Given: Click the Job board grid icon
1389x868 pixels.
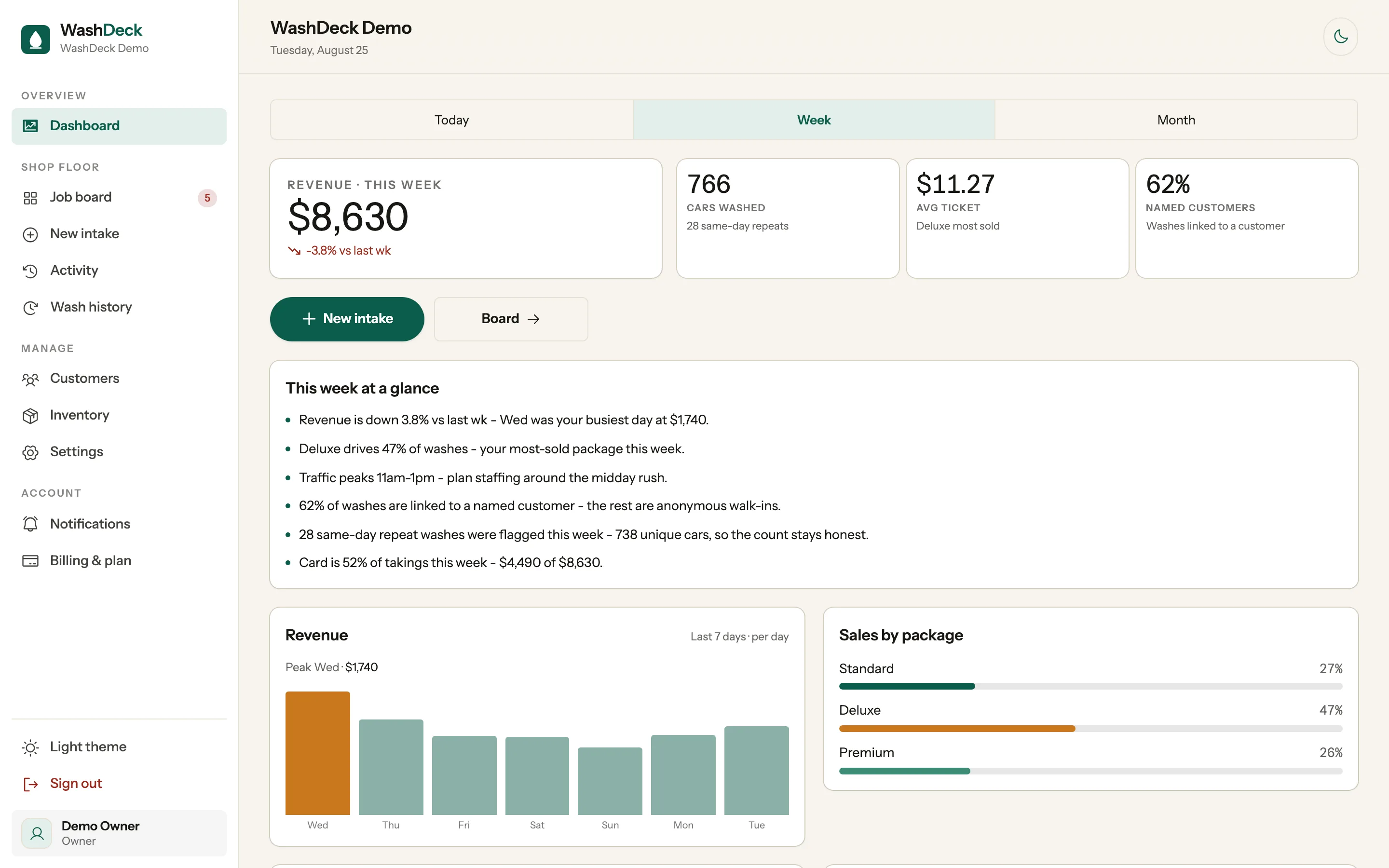Looking at the screenshot, I should 30,198.
